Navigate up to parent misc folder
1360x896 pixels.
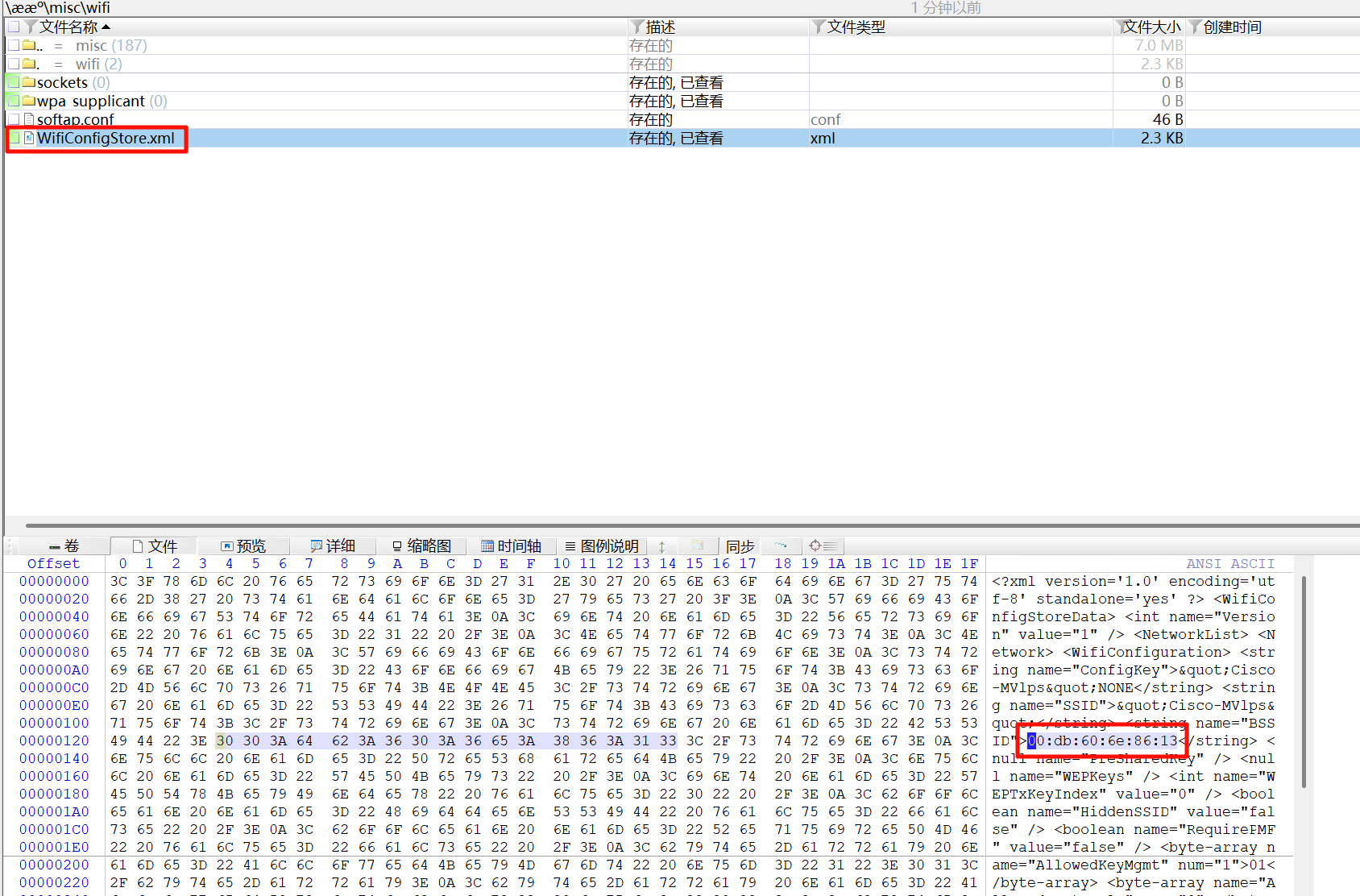(x=90, y=45)
